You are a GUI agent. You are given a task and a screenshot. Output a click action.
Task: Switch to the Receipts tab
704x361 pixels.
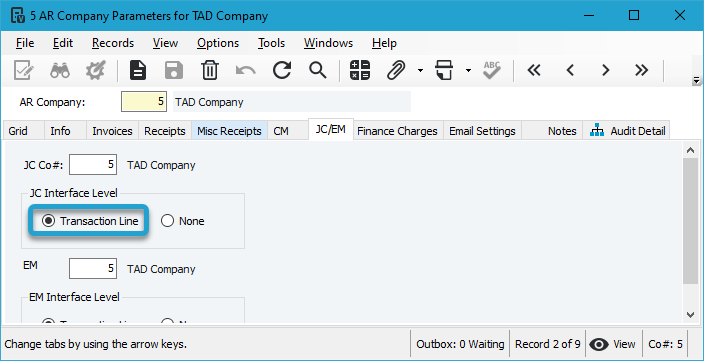coord(165,131)
